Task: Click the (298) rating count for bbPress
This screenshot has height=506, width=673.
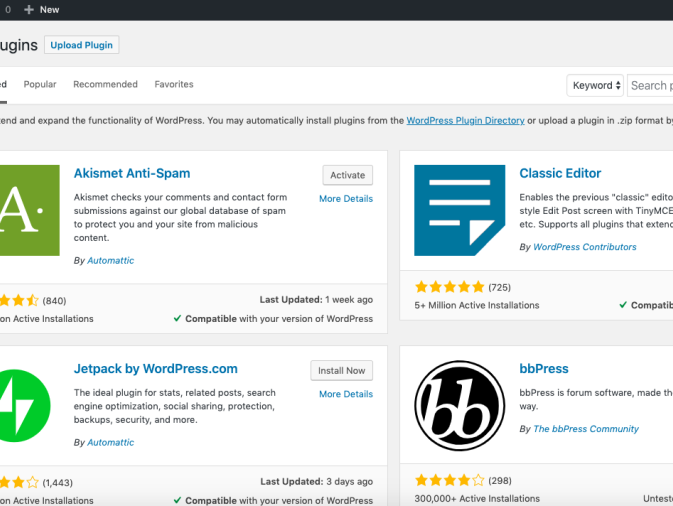Action: pyautogui.click(x=500, y=481)
